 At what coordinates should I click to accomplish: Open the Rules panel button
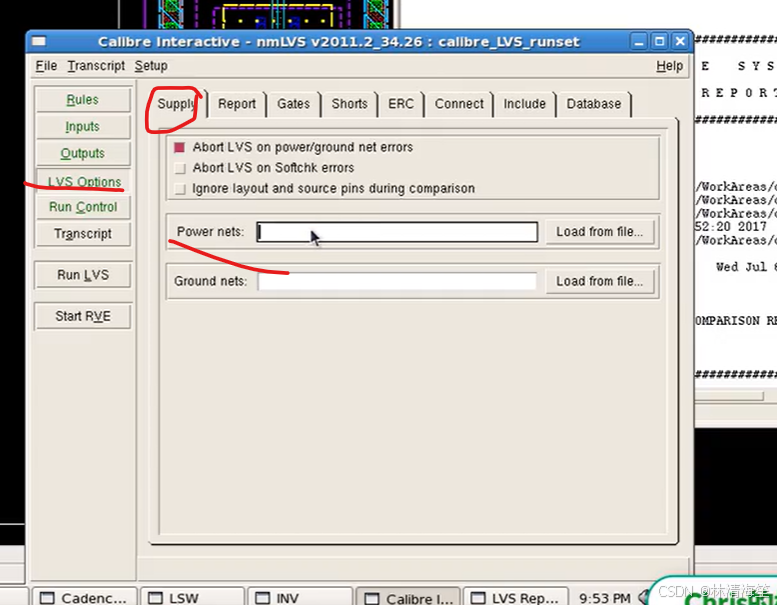(83, 100)
